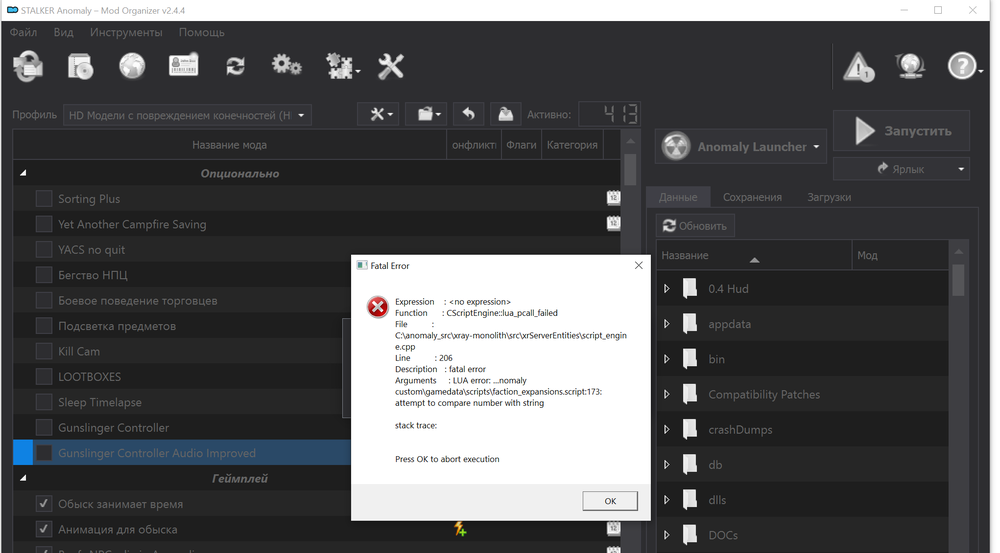This screenshot has width=1000, height=553.
Task: Click the warning notifications triangle icon
Action: [x=858, y=67]
